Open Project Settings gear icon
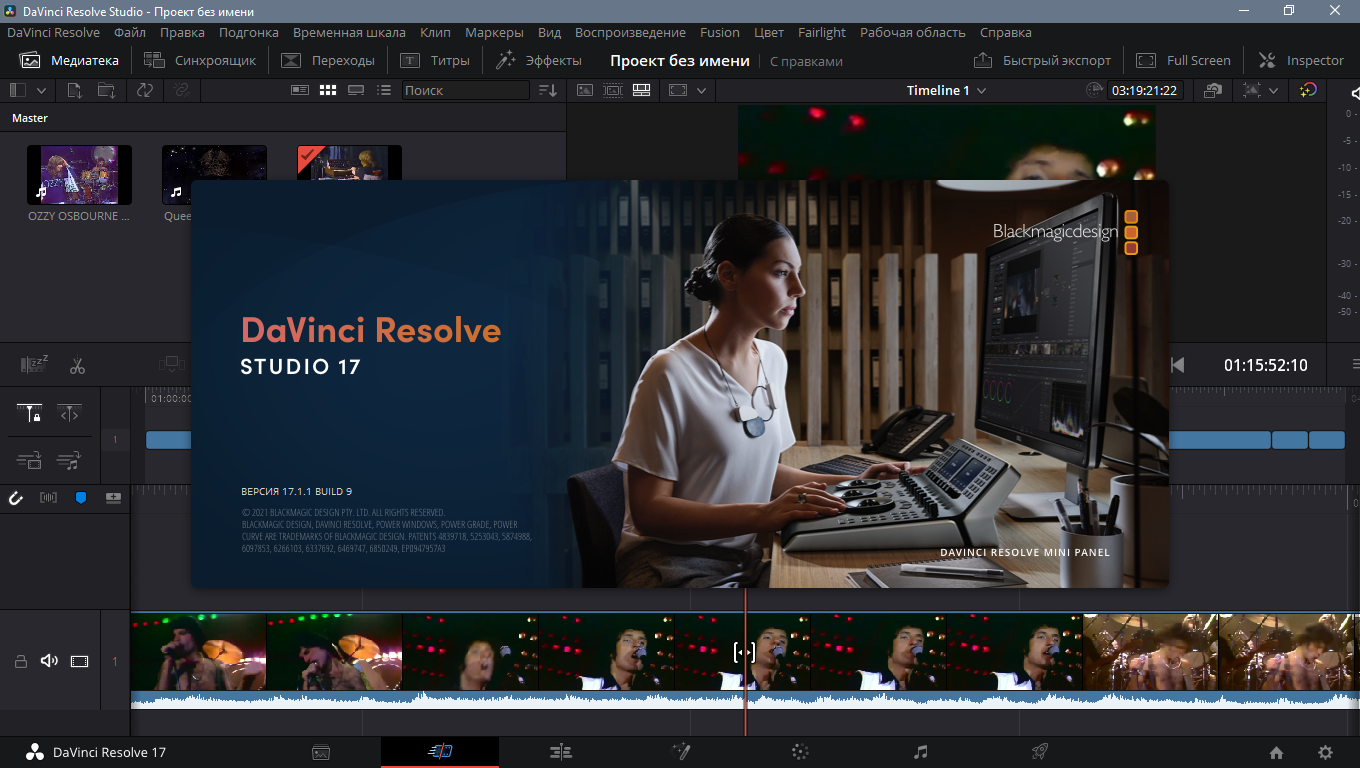 pos(1326,752)
